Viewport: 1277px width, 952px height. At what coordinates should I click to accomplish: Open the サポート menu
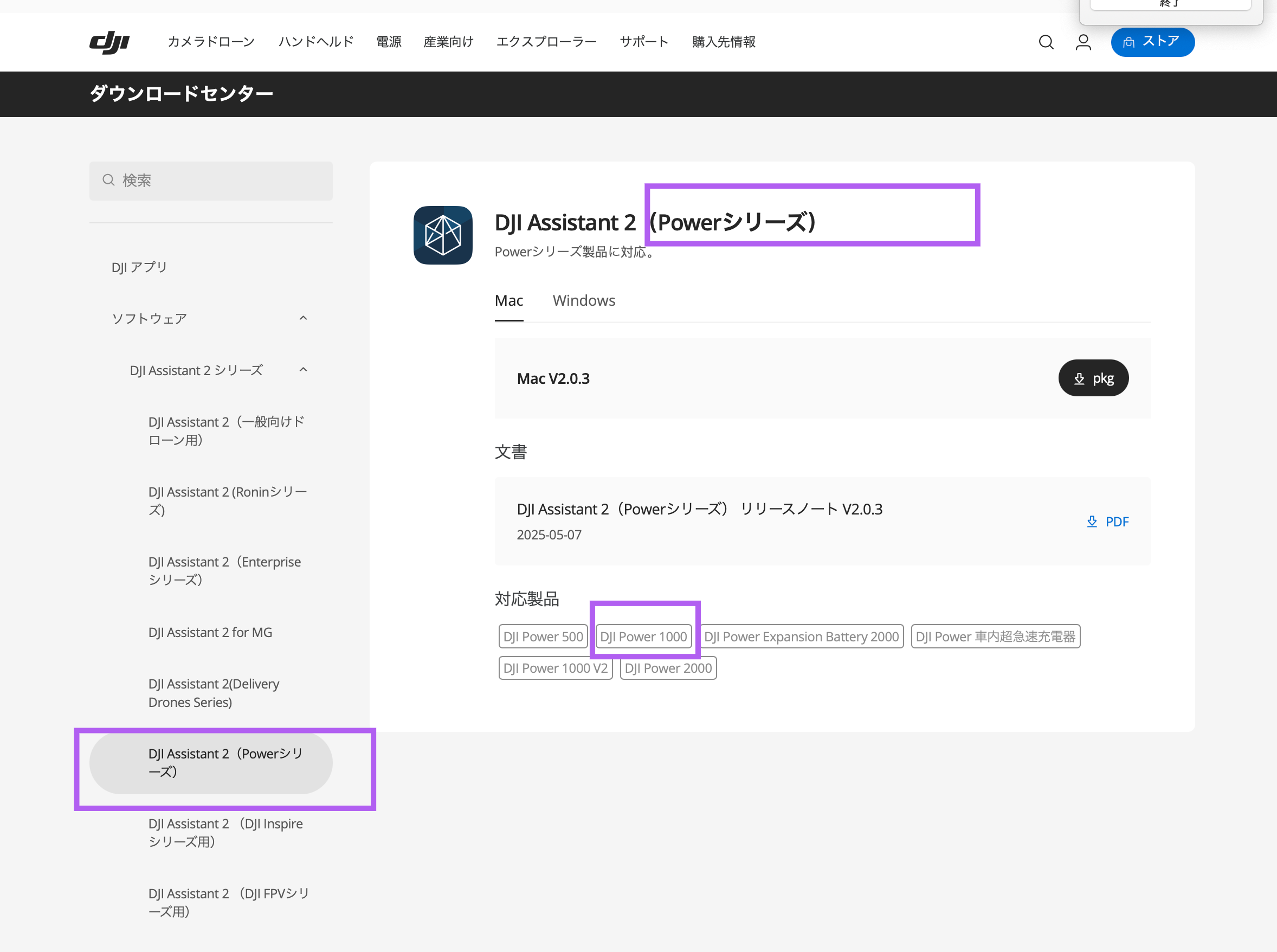(644, 42)
